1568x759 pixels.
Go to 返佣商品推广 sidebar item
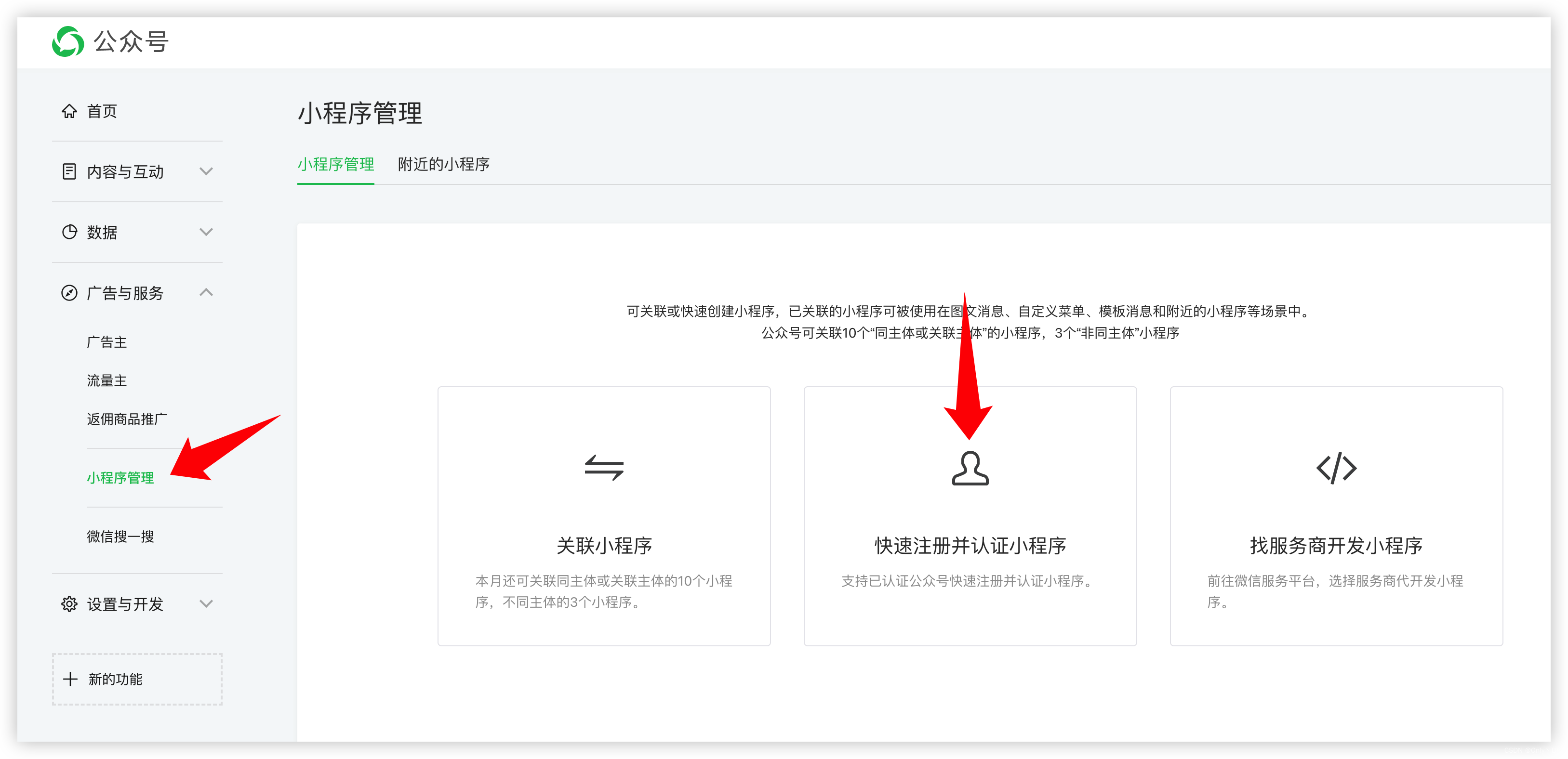tap(127, 419)
